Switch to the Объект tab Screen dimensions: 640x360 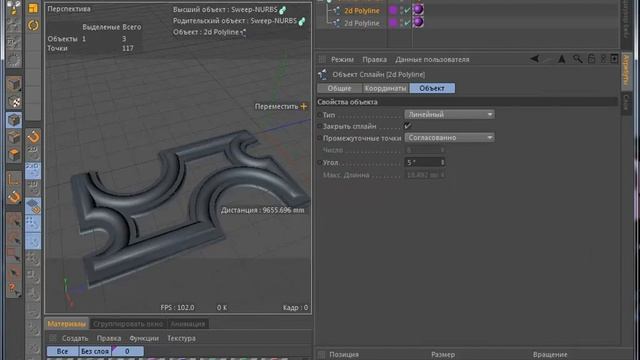pos(432,88)
